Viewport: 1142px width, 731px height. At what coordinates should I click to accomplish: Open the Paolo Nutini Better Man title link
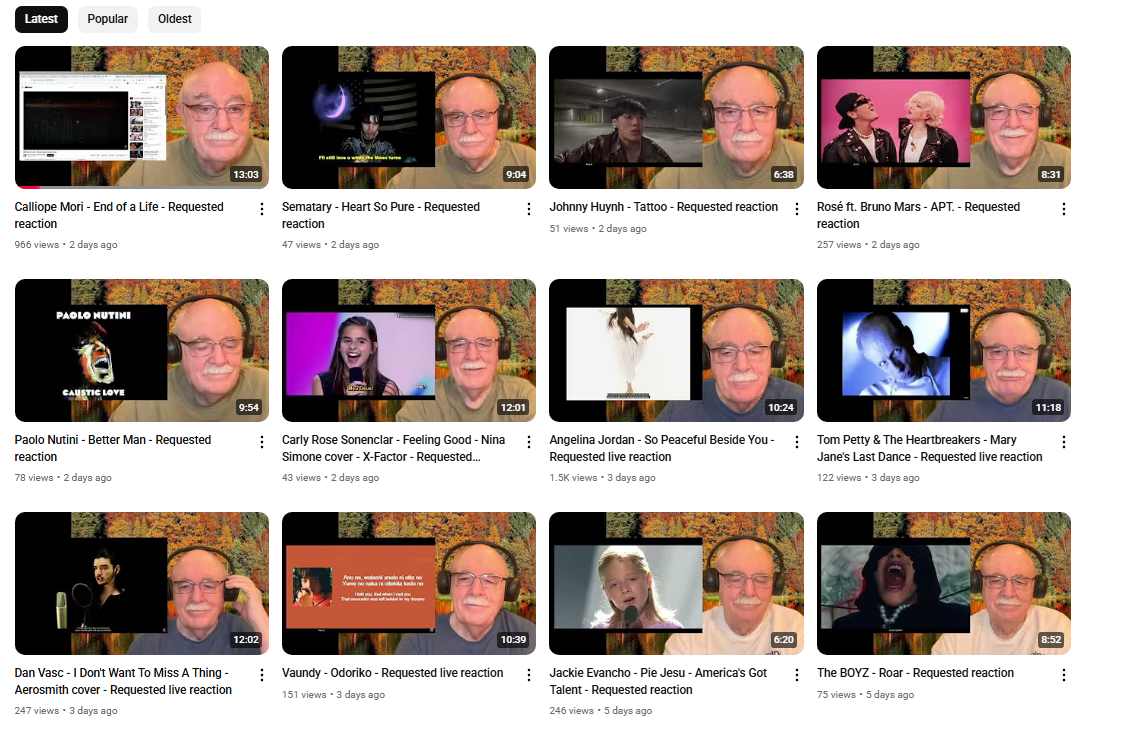click(x=113, y=449)
